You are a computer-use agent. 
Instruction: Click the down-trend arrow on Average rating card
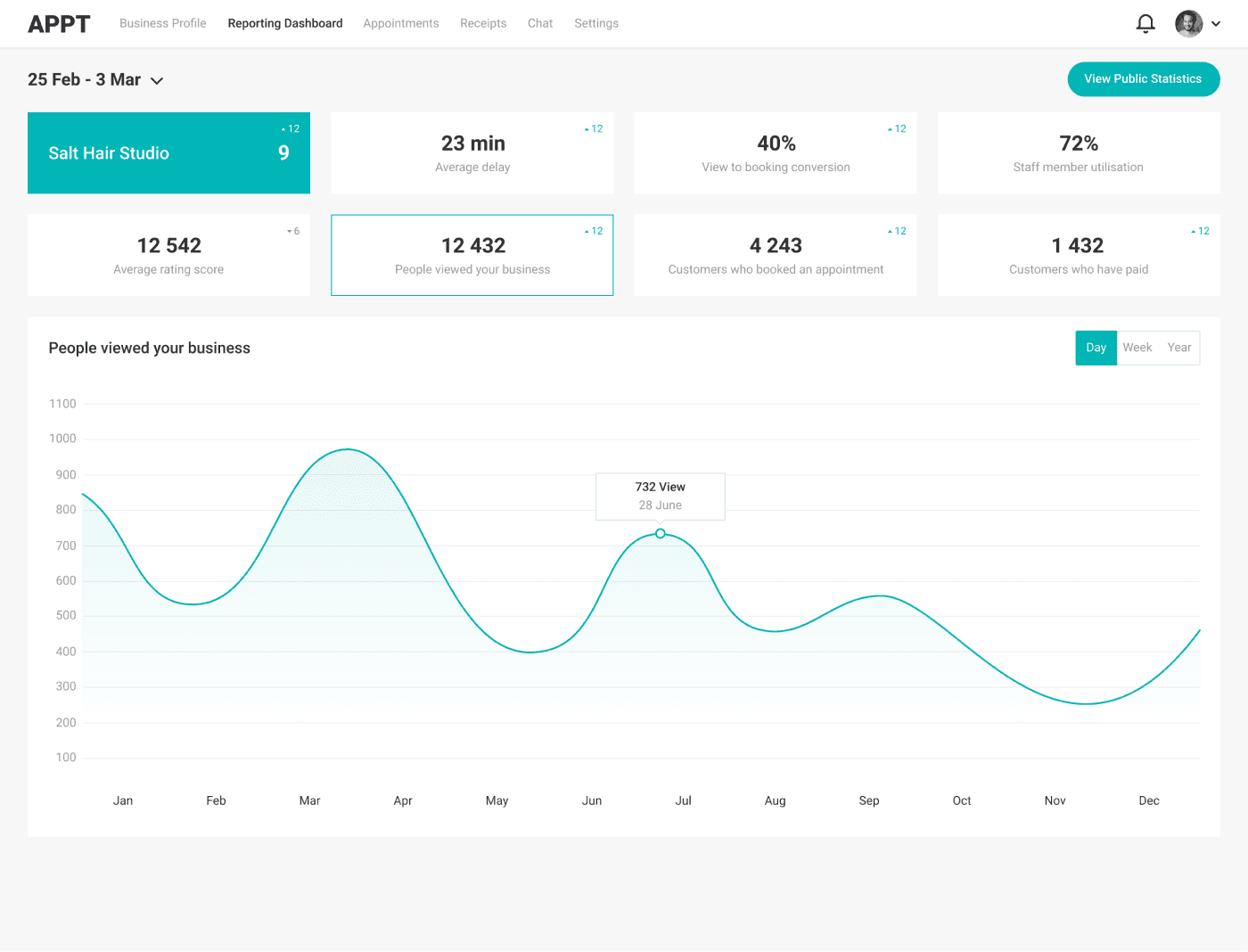pos(292,231)
